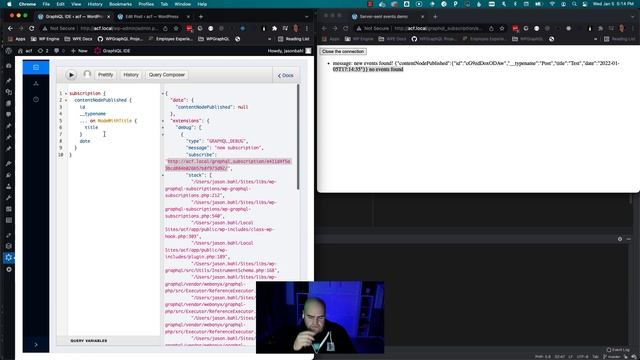Screen dimensions: 640x360
Task: Open the Users icon in the WordPress sidebar
Action: tap(9, 186)
